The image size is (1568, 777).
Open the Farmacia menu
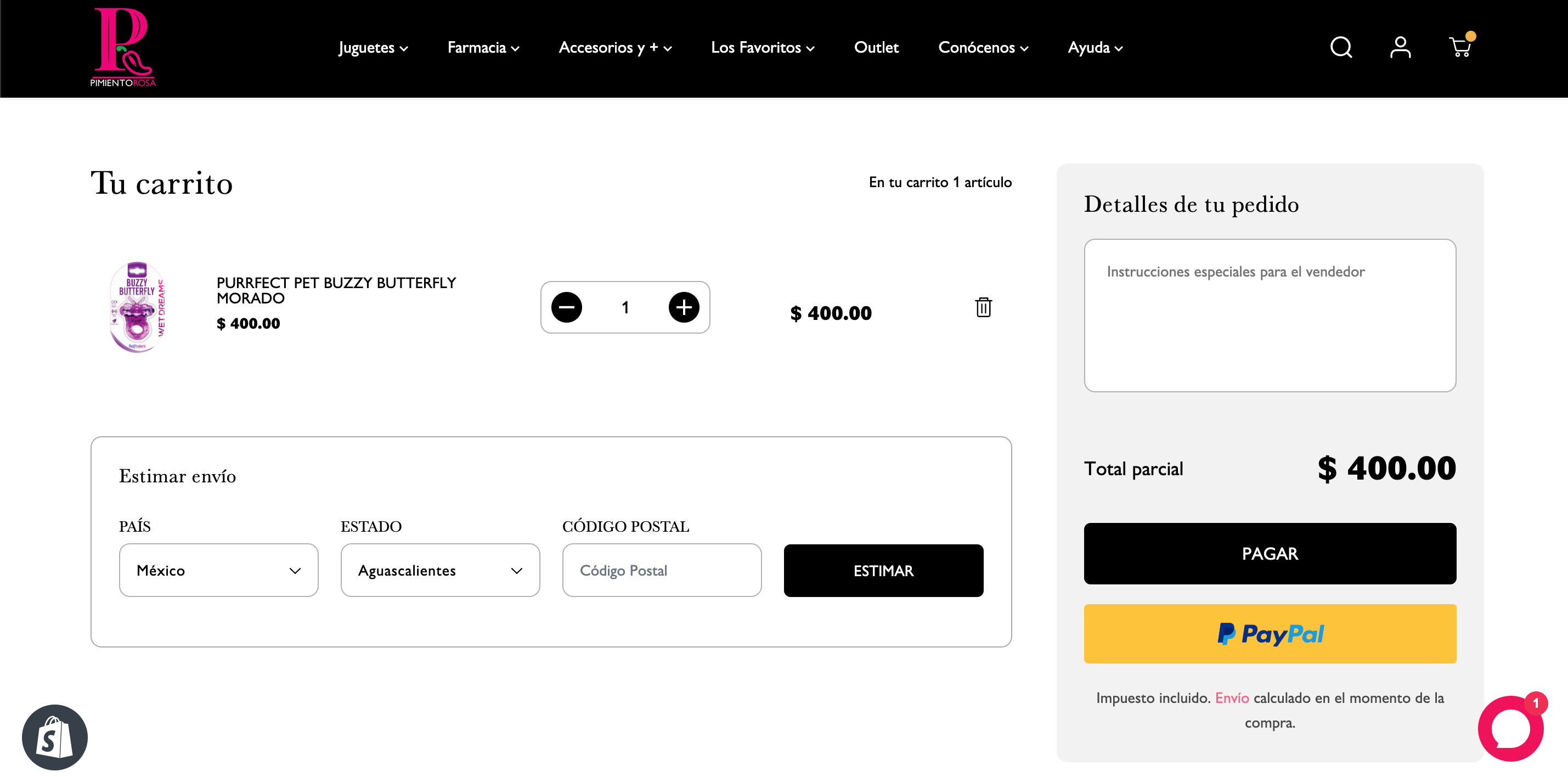483,48
